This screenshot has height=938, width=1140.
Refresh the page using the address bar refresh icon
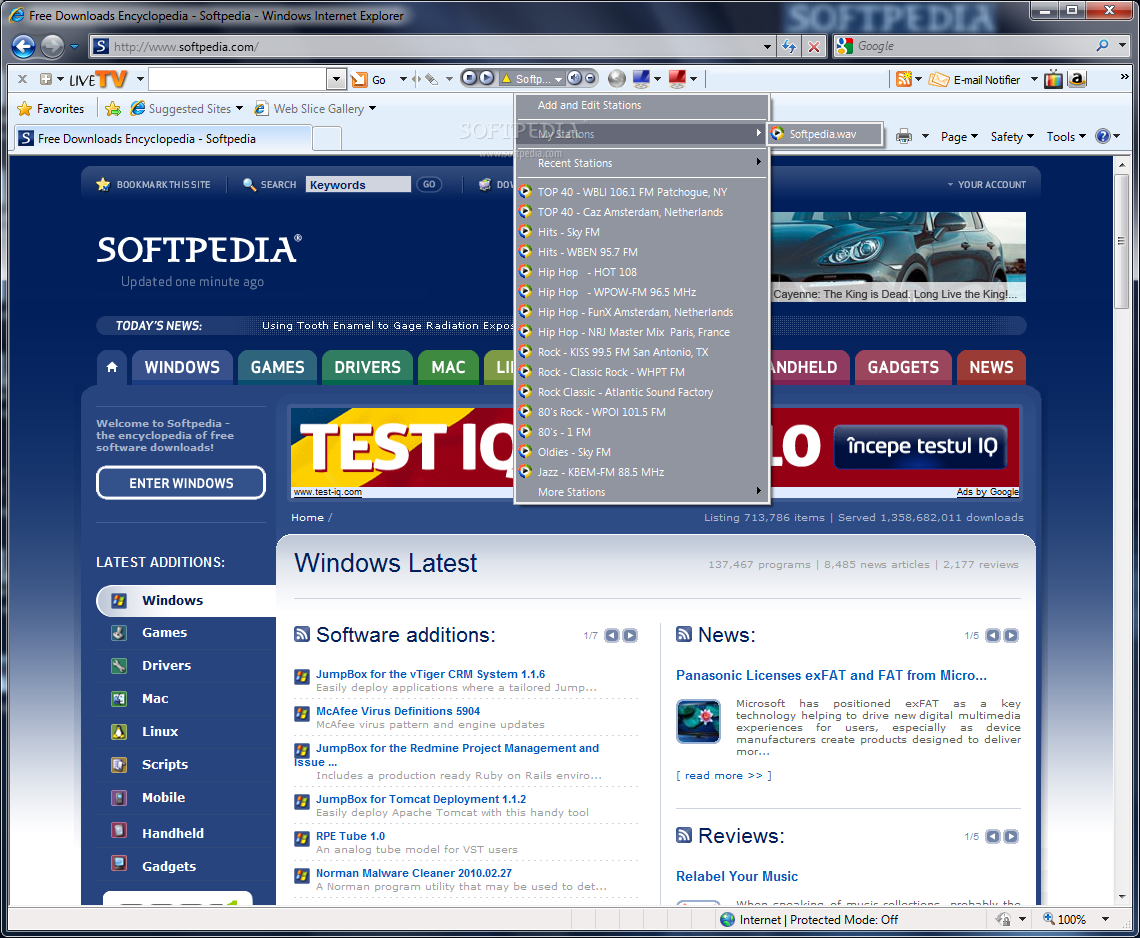click(x=789, y=47)
